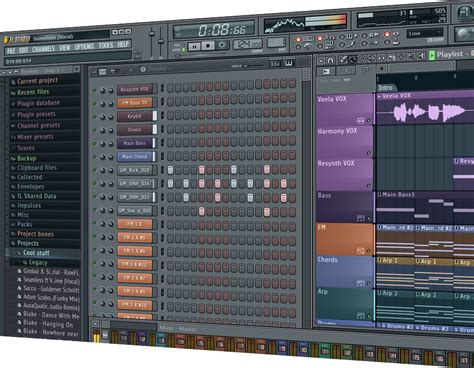
Task: Open the TOOLS menu
Action: click(106, 45)
